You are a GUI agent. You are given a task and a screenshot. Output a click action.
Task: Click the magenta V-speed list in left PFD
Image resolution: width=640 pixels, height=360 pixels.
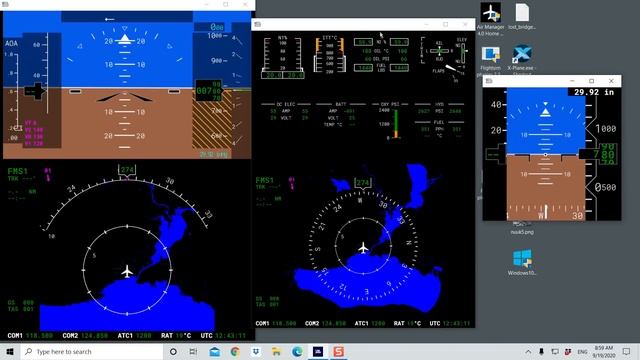coord(33,133)
